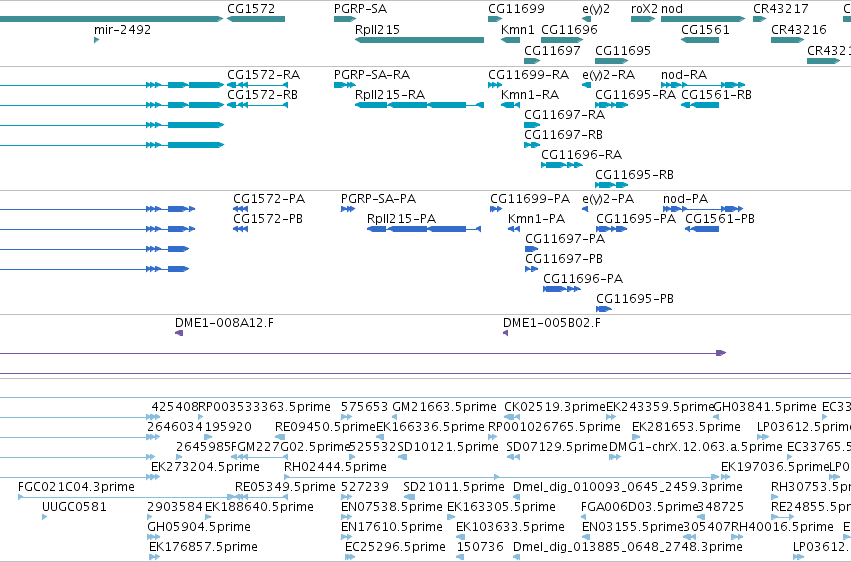The image size is (851, 562).
Task: Open the RH30753.5prime EST
Action: [774, 497]
